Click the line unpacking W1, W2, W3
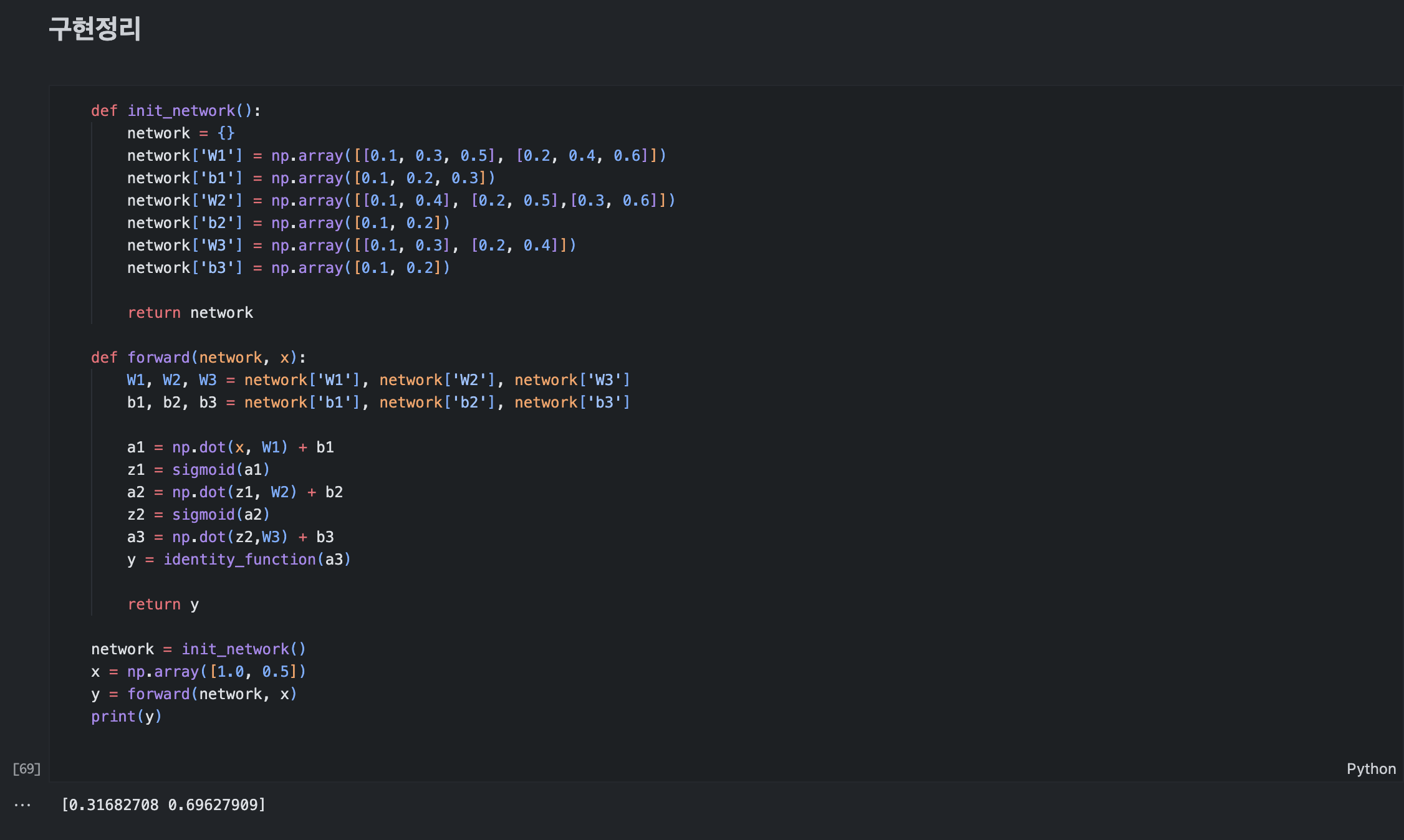This screenshot has width=1404, height=840. 378,380
